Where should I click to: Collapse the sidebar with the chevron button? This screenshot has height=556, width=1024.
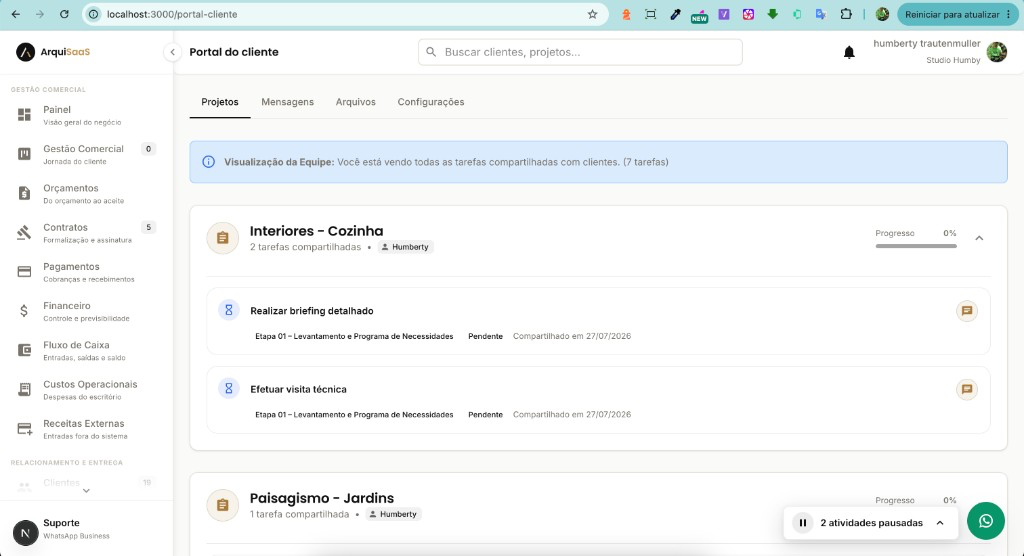(172, 52)
